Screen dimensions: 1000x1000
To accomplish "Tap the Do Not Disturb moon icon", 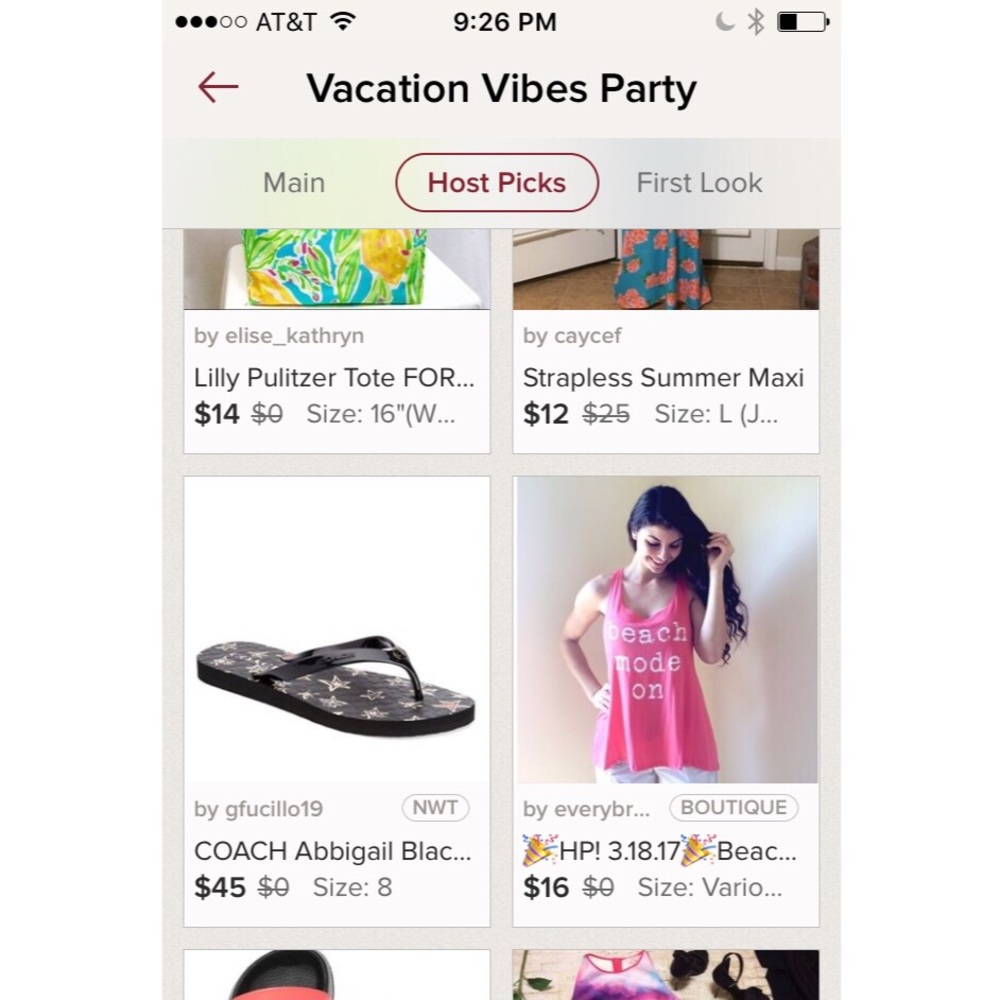I will click(x=724, y=21).
